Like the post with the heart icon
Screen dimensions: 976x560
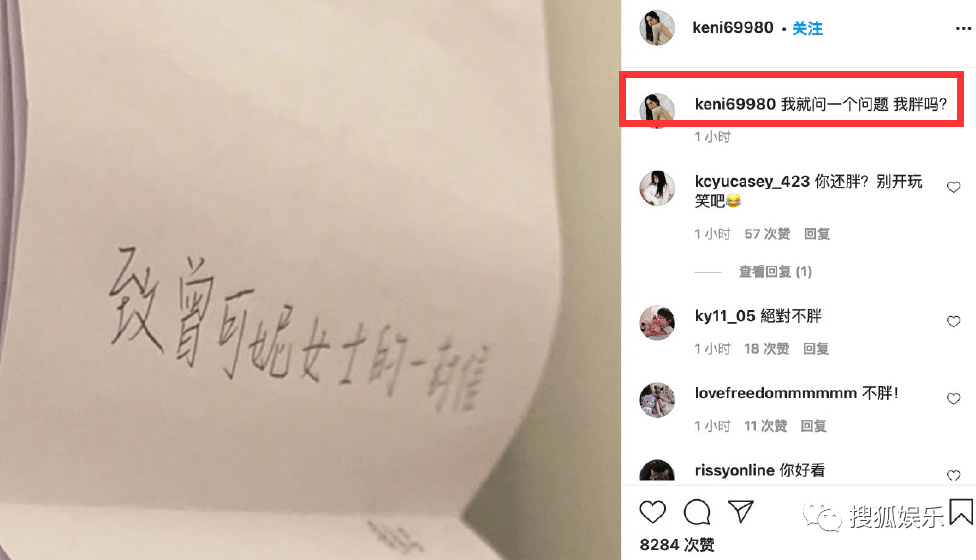click(652, 512)
